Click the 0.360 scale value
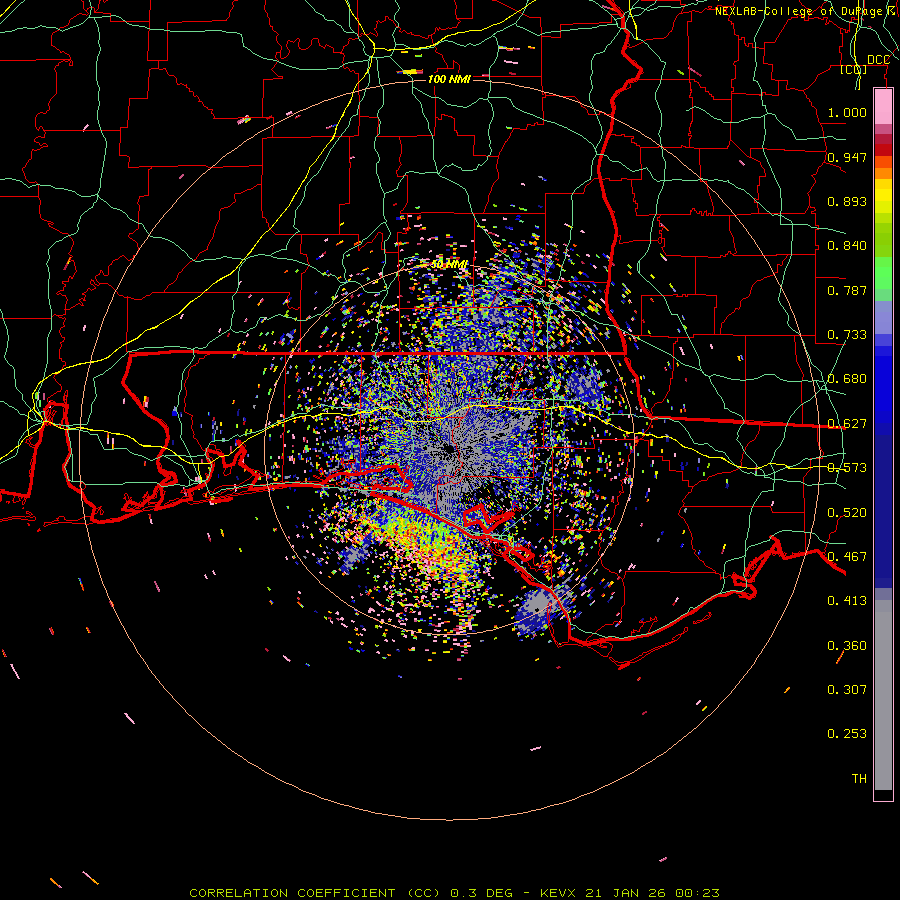Image resolution: width=900 pixels, height=900 pixels. coord(847,646)
